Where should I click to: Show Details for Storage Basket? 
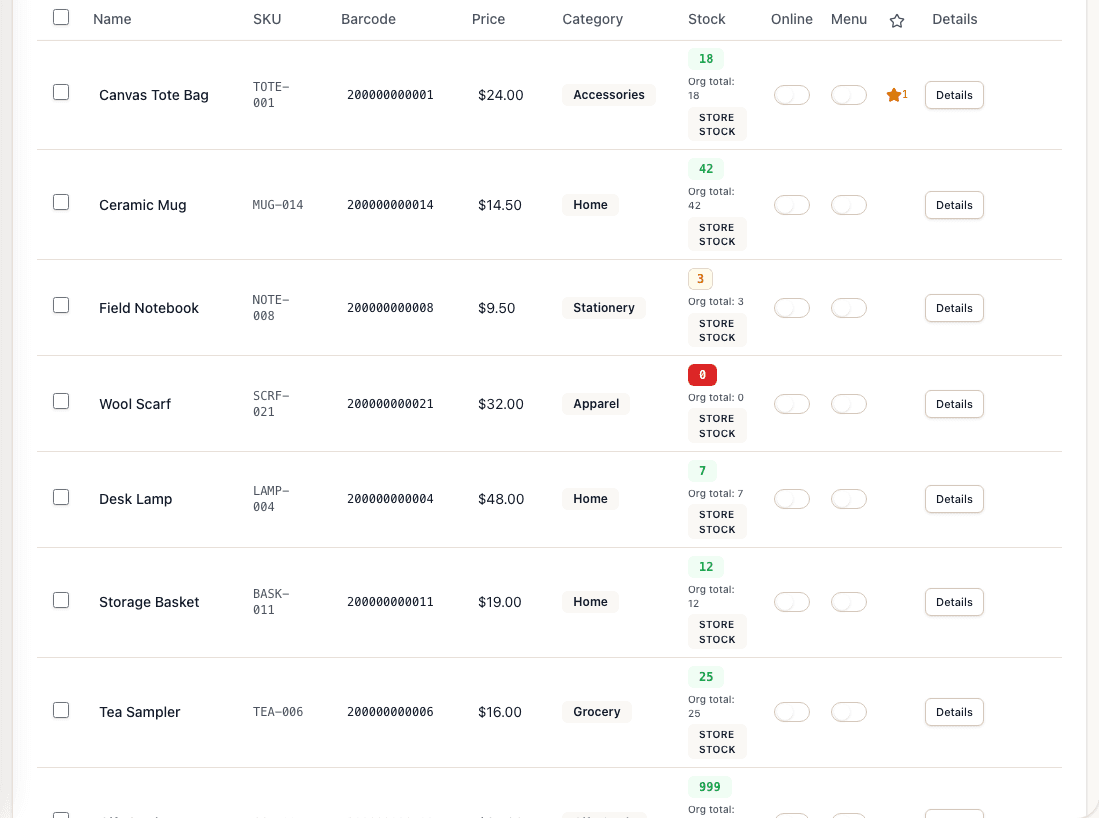point(954,603)
